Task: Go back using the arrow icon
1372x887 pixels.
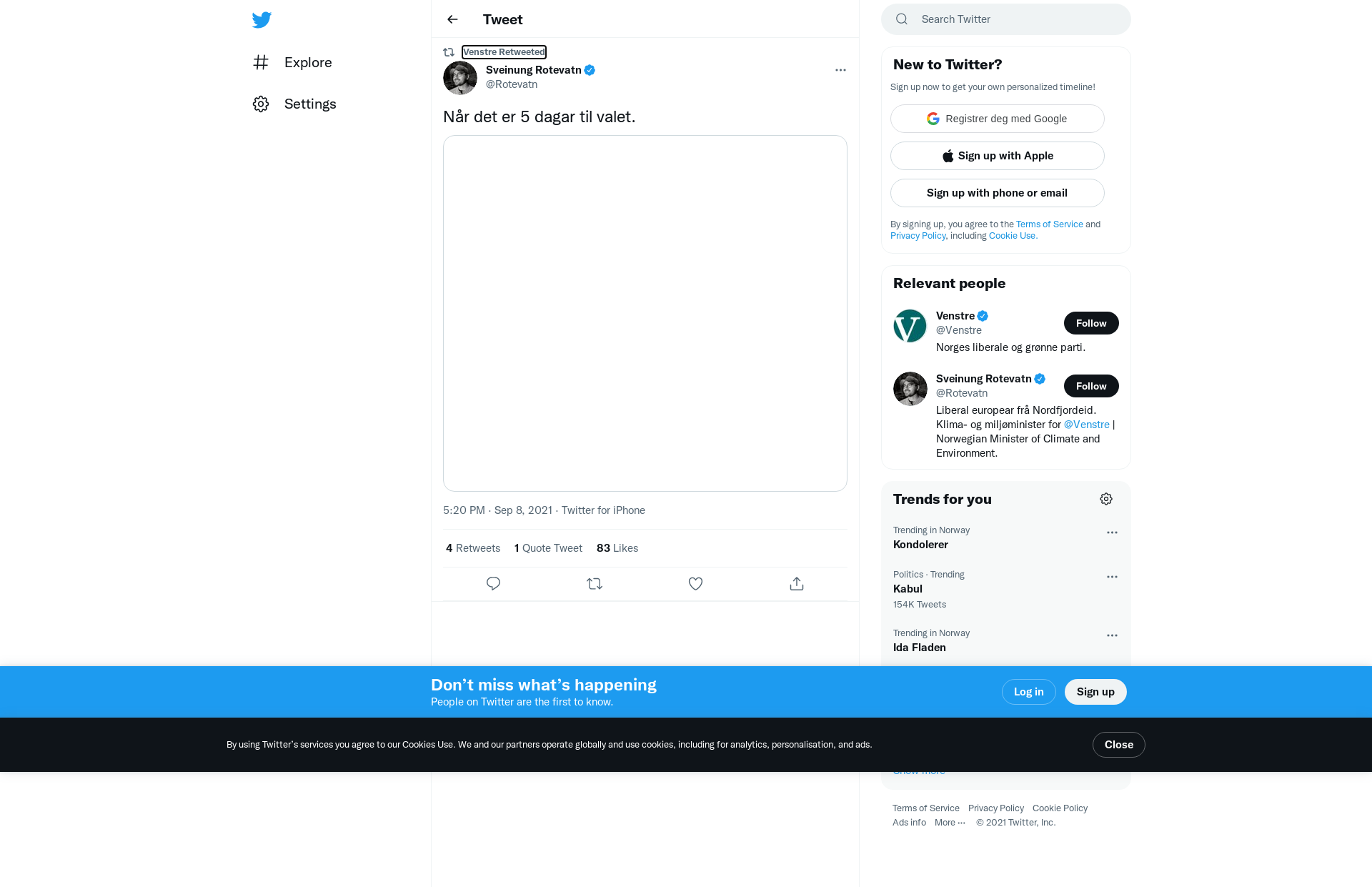Action: 452,19
